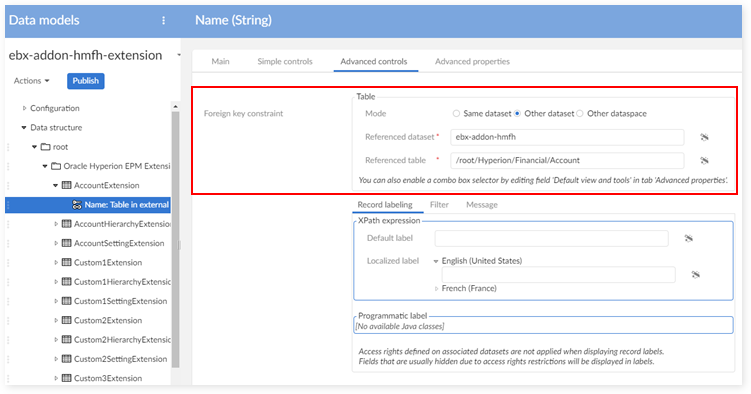This screenshot has height=394, width=751.
Task: Open the Data models kebab menu
Action: pyautogui.click(x=163, y=20)
